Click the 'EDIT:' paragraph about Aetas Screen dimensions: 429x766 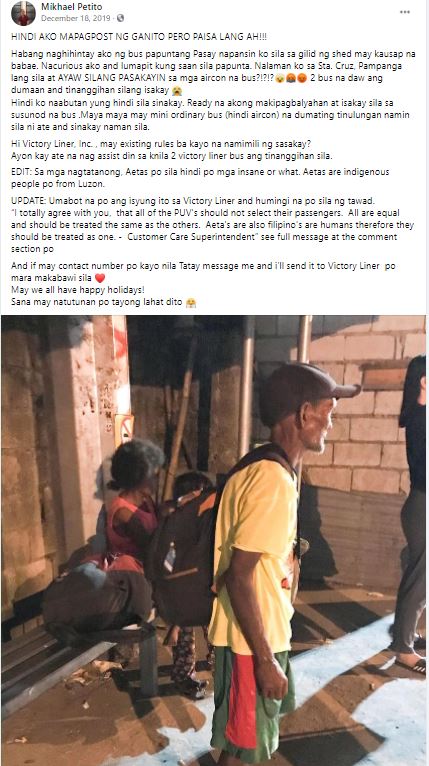pyautogui.click(x=200, y=178)
